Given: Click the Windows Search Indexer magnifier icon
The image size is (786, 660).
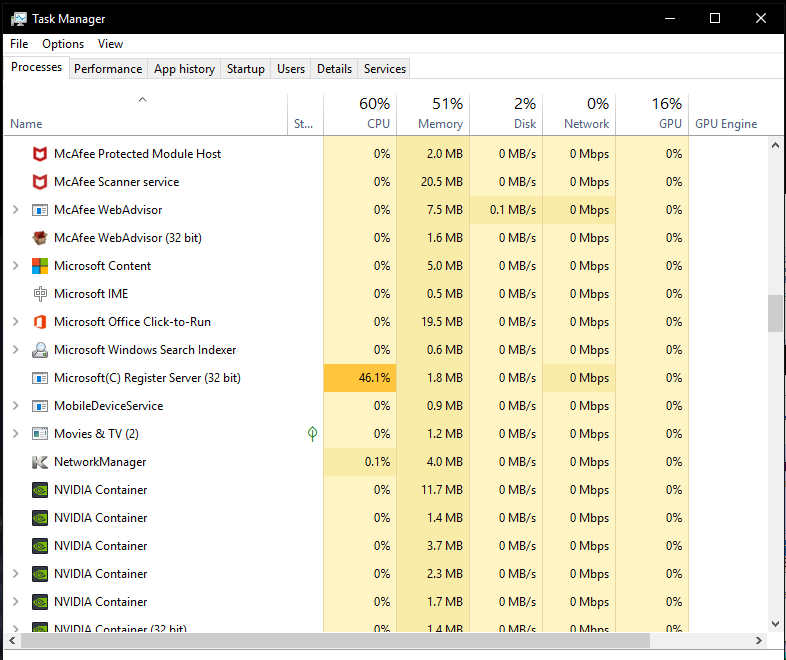Looking at the screenshot, I should [40, 350].
